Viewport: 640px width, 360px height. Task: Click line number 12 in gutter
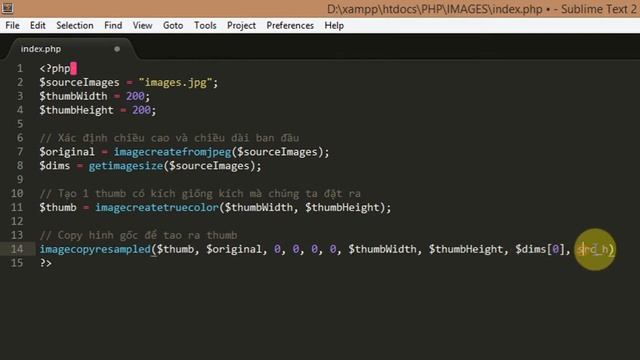(17, 221)
